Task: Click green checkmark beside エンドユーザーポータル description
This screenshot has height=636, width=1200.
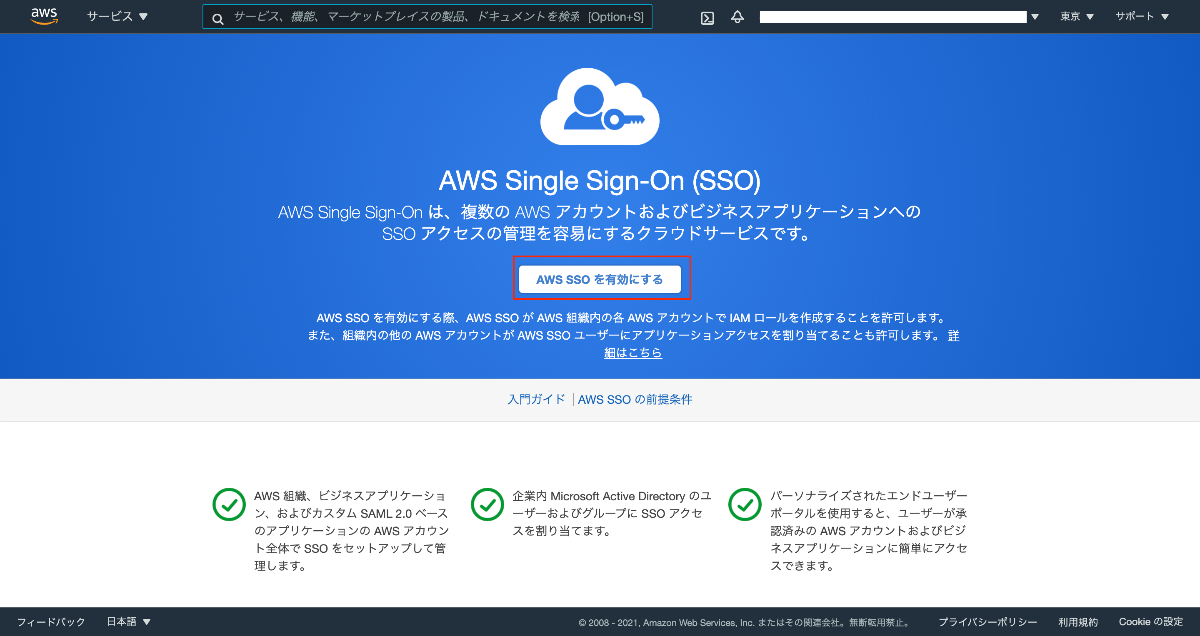Action: coord(745,504)
